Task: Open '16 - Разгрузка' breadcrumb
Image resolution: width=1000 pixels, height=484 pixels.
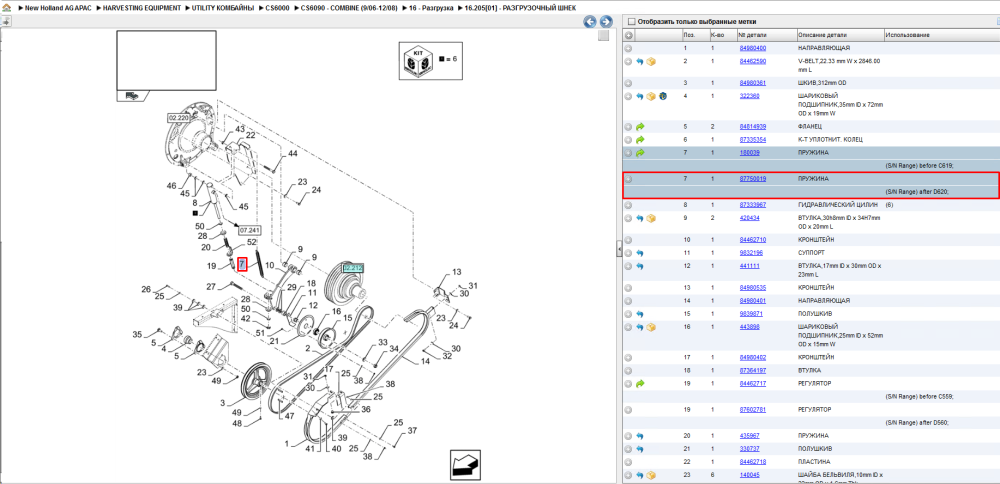Action: [x=430, y=8]
